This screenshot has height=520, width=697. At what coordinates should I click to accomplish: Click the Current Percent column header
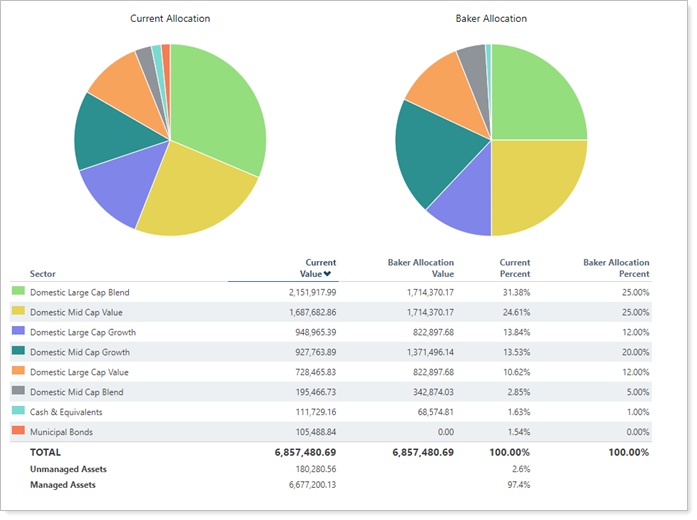pyautogui.click(x=515, y=268)
